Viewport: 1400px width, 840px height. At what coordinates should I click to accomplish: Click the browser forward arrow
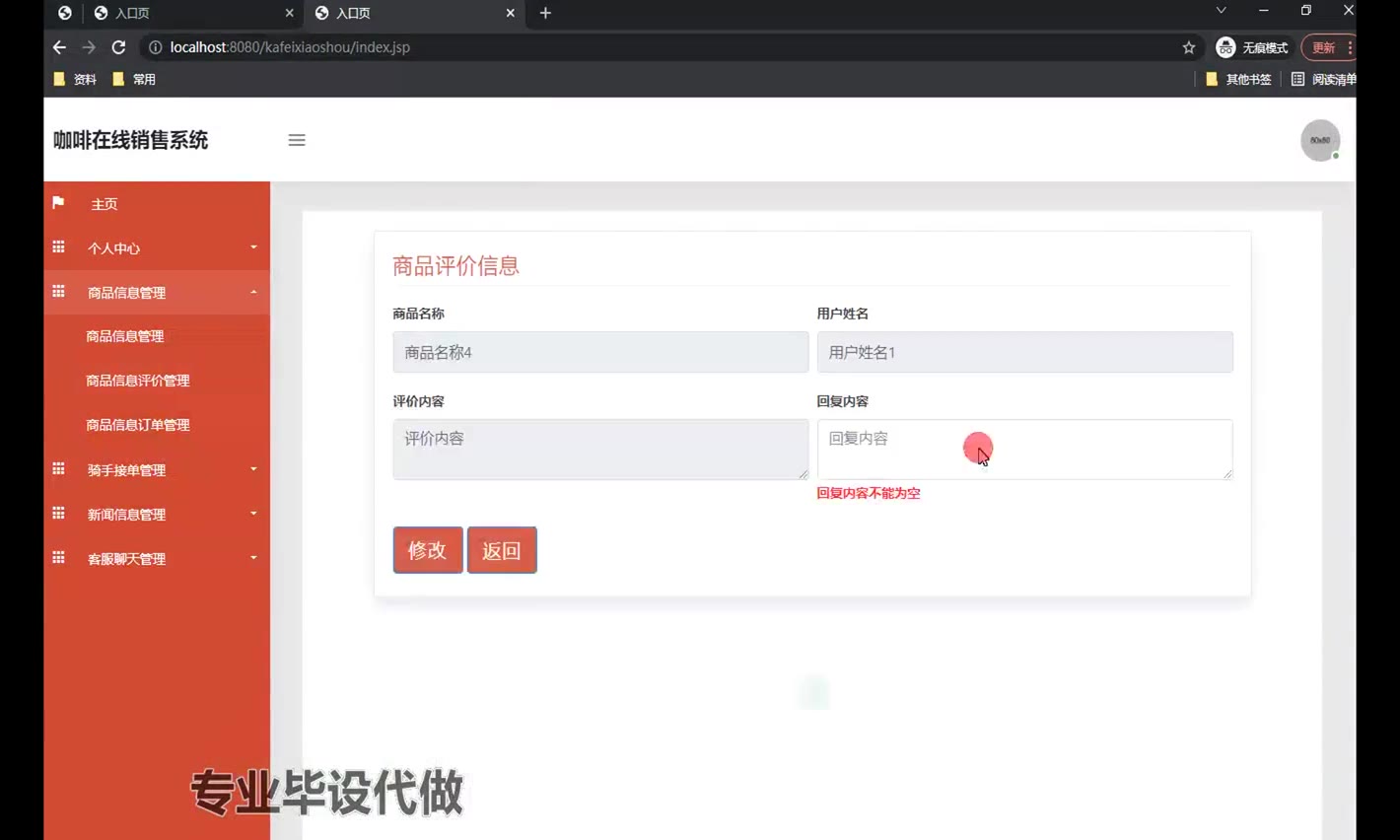point(89,47)
